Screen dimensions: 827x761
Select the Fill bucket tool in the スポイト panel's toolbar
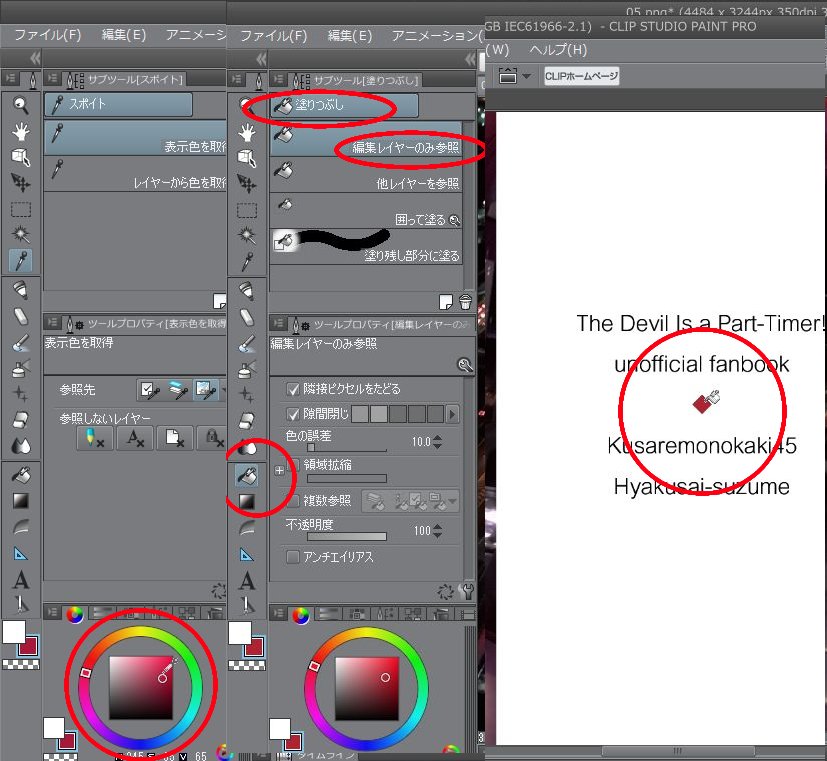click(x=21, y=475)
